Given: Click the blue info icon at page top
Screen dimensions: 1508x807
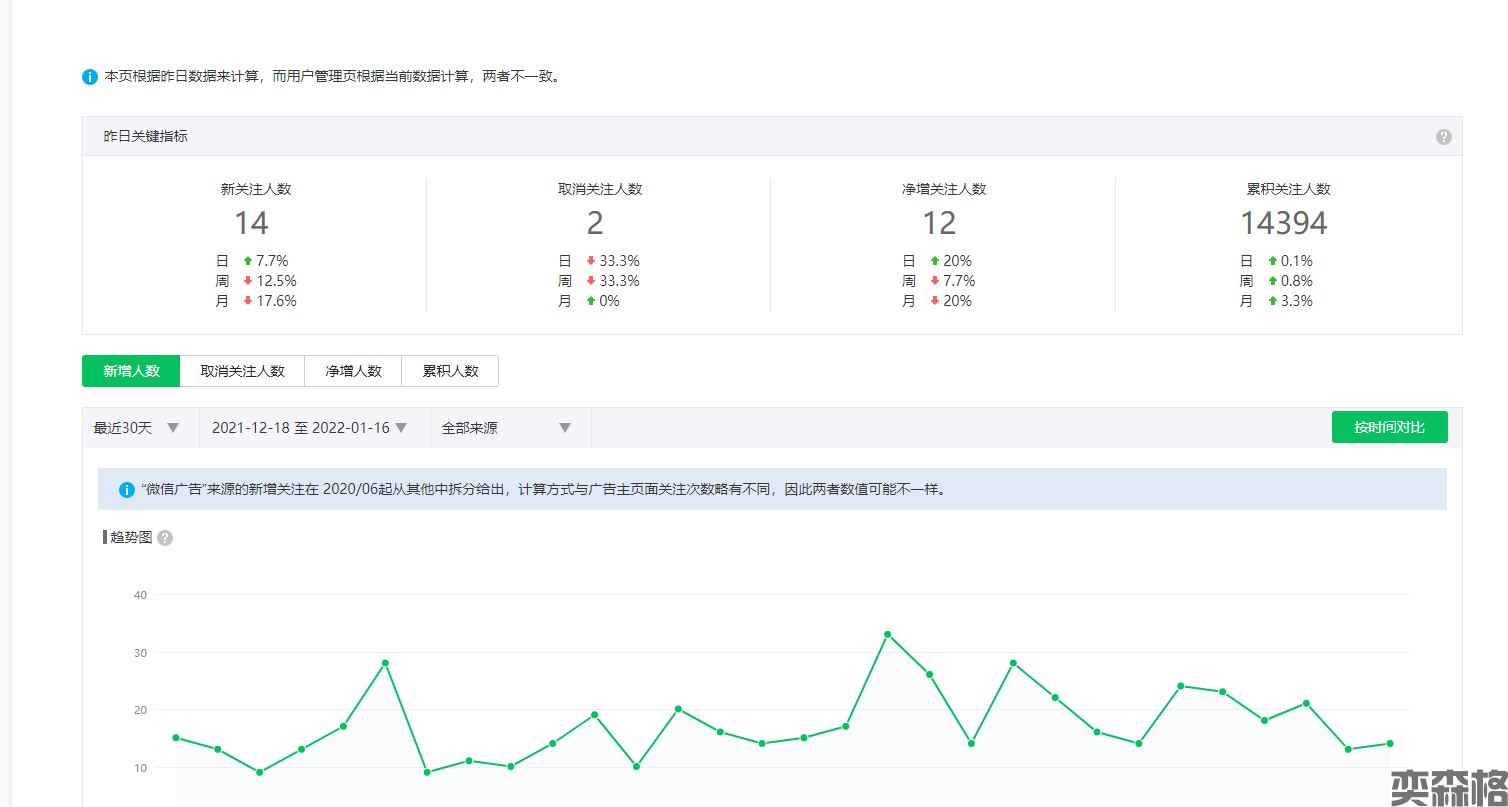Looking at the screenshot, I should pyautogui.click(x=90, y=77).
